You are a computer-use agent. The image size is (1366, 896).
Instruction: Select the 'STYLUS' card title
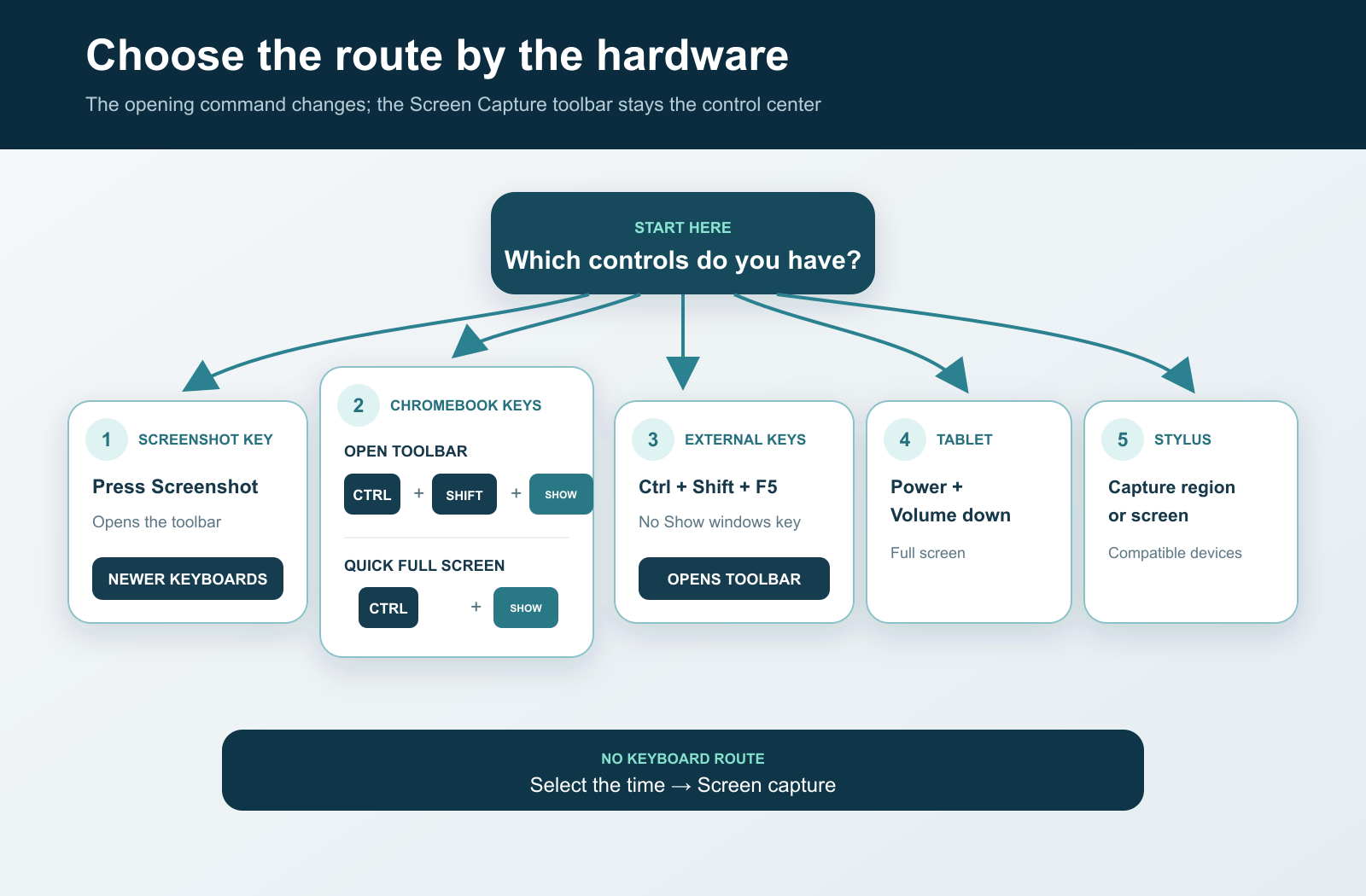coord(1182,439)
